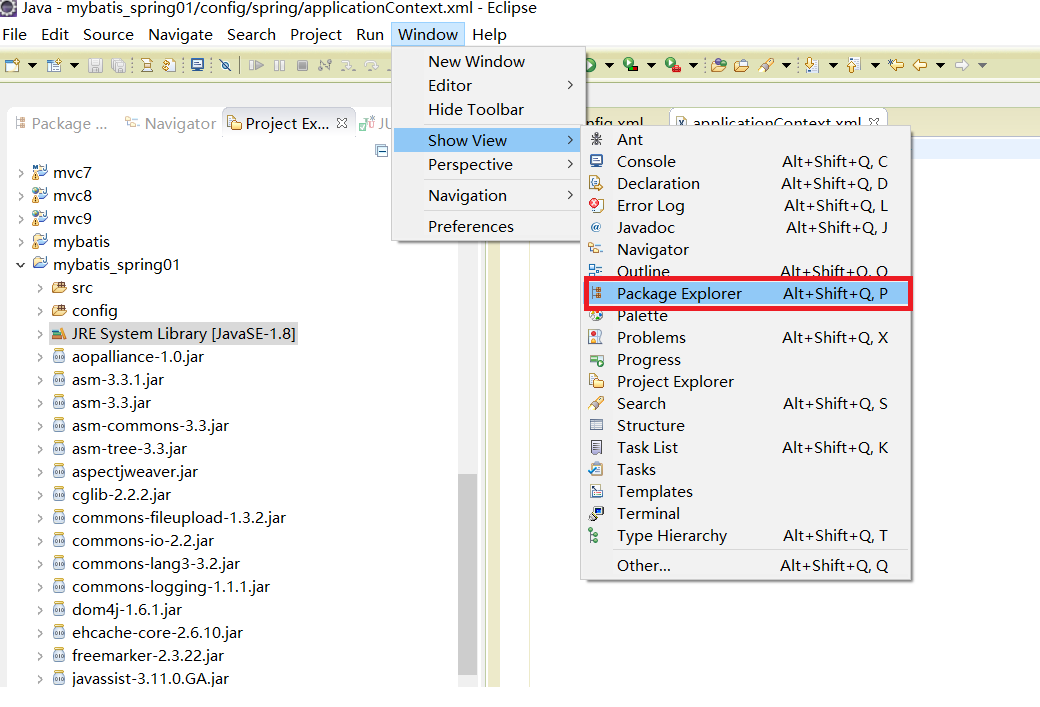
Task: Click the Open Type folder icon
Action: pyautogui.click(x=718, y=65)
